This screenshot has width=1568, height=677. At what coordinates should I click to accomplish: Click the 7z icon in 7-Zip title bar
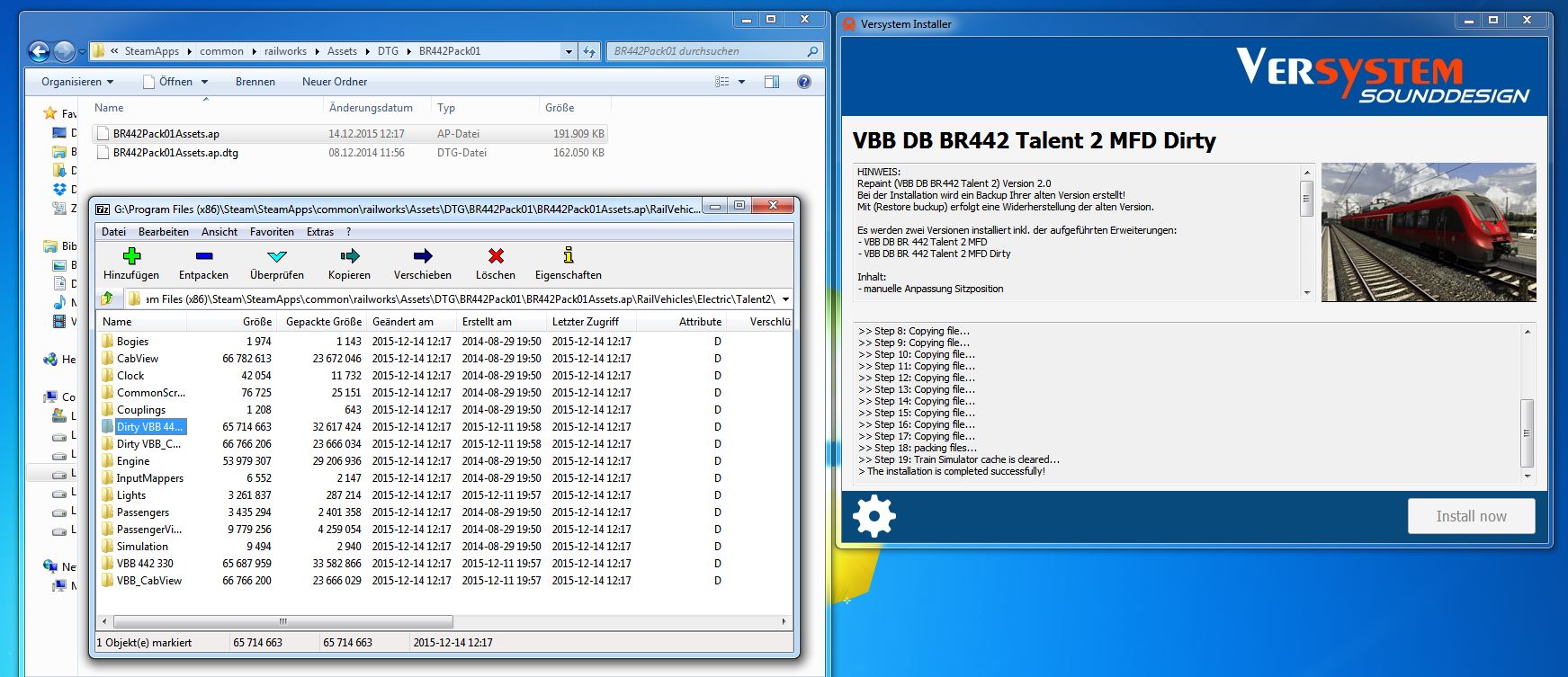coord(103,209)
